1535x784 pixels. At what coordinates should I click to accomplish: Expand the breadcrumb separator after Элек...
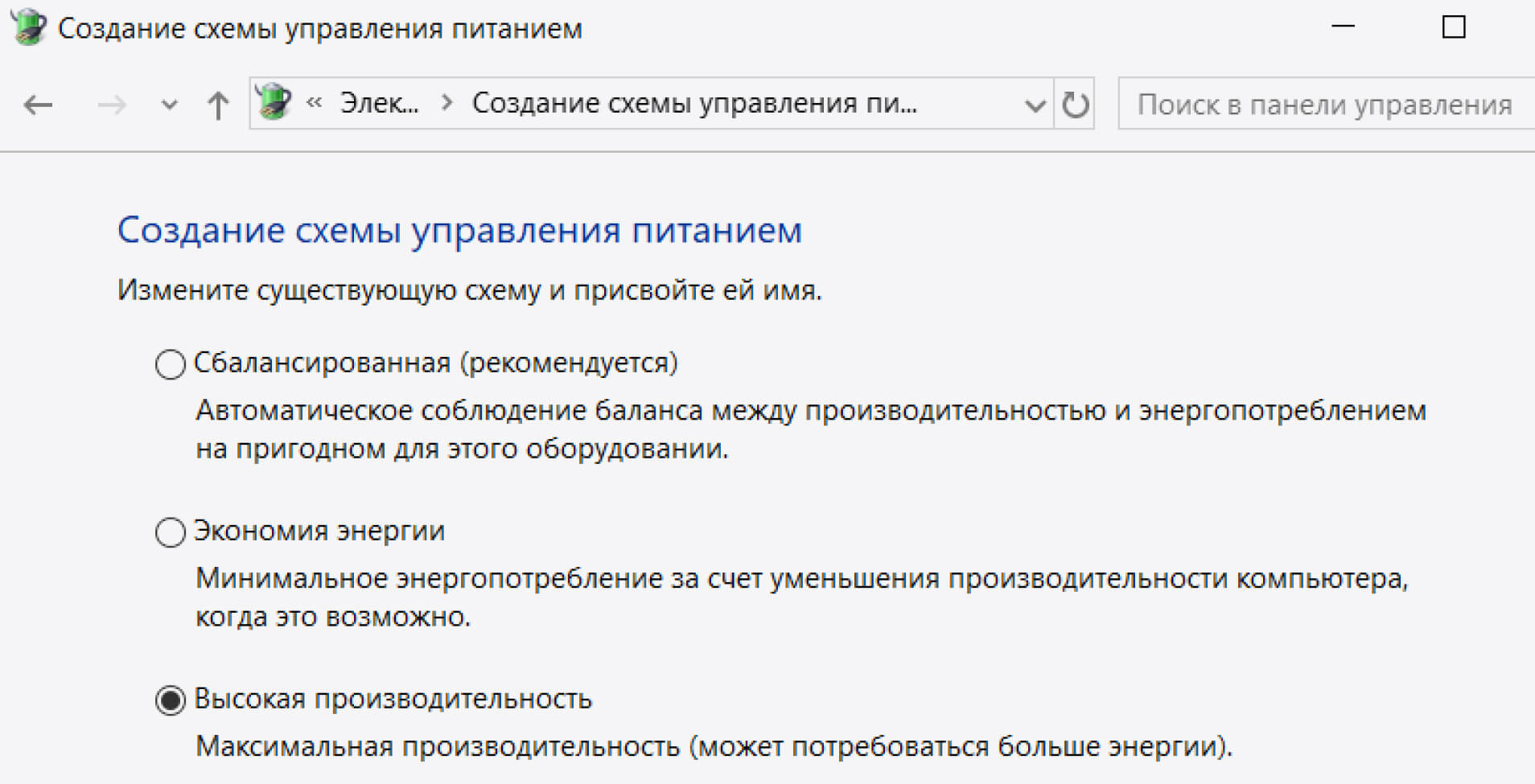tap(445, 103)
